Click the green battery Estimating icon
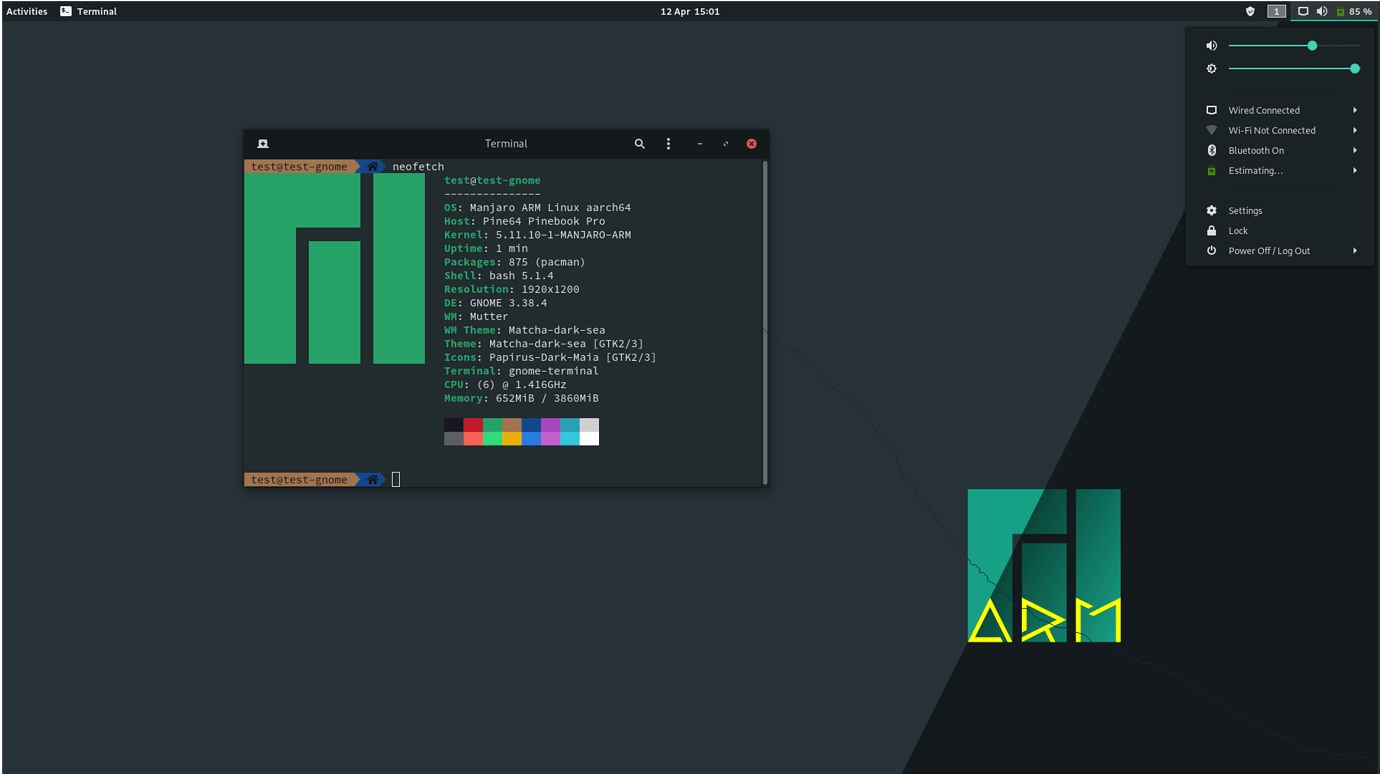Viewport: 1380px width, 774px height. (x=1211, y=171)
